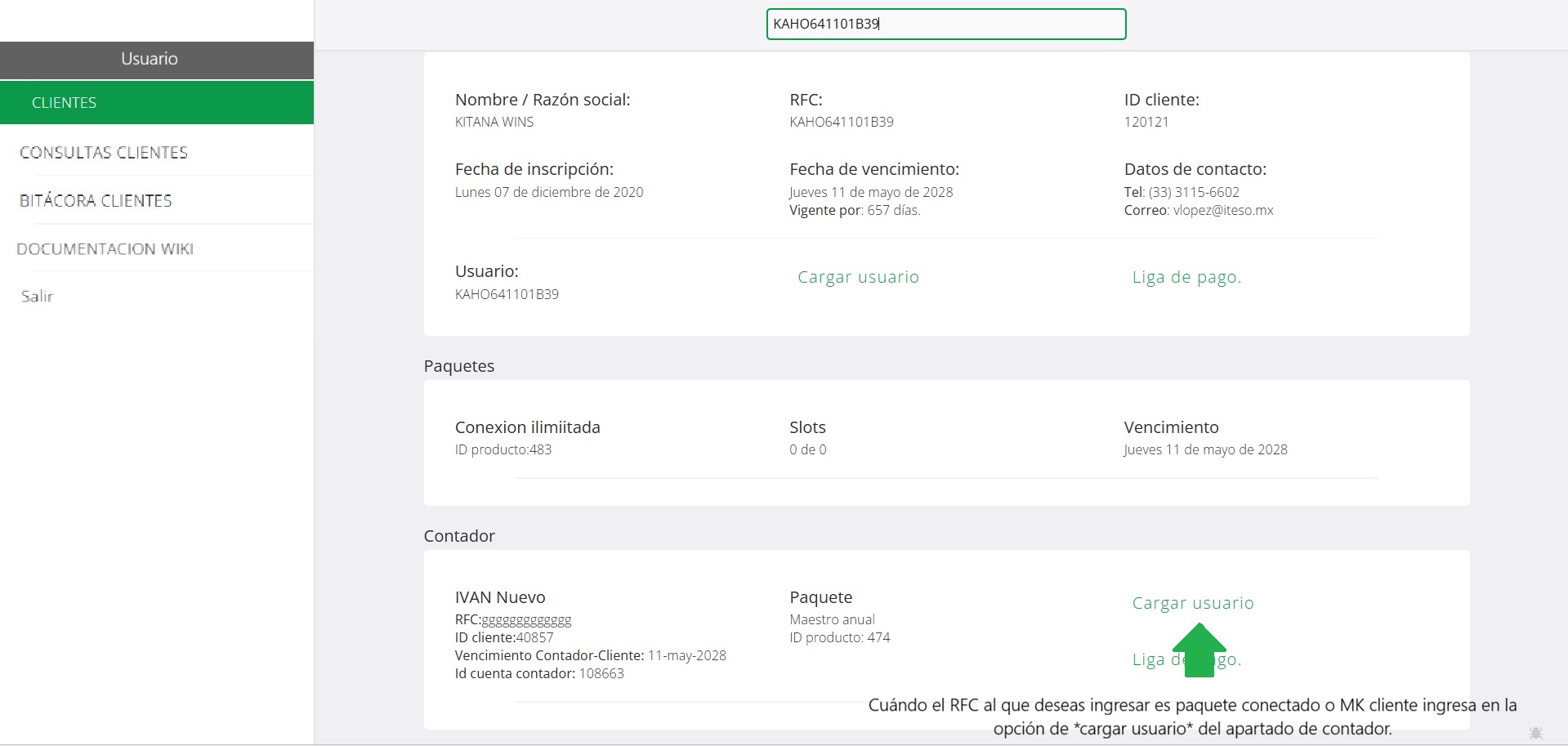1568x746 pixels.
Task: Click the green upward arrow indicator
Action: pyautogui.click(x=1199, y=650)
